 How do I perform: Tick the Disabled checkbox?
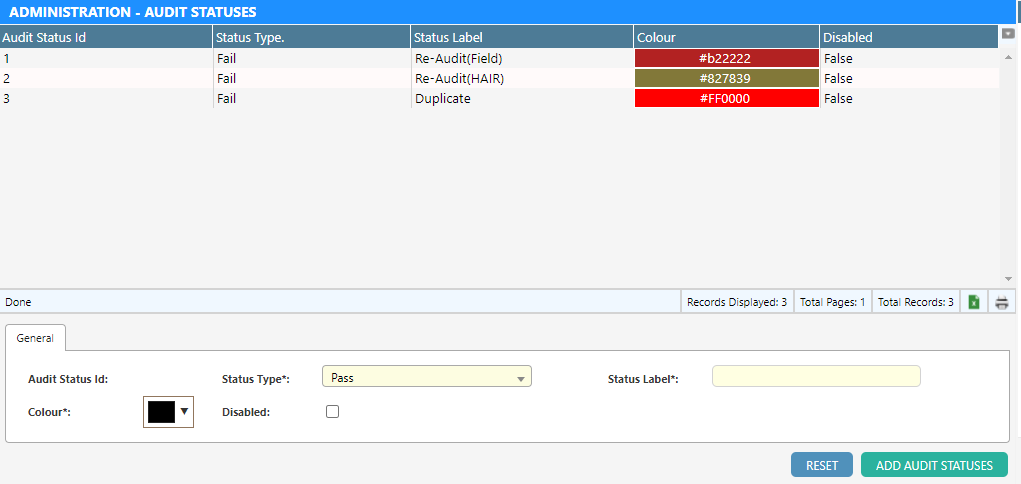[x=333, y=411]
